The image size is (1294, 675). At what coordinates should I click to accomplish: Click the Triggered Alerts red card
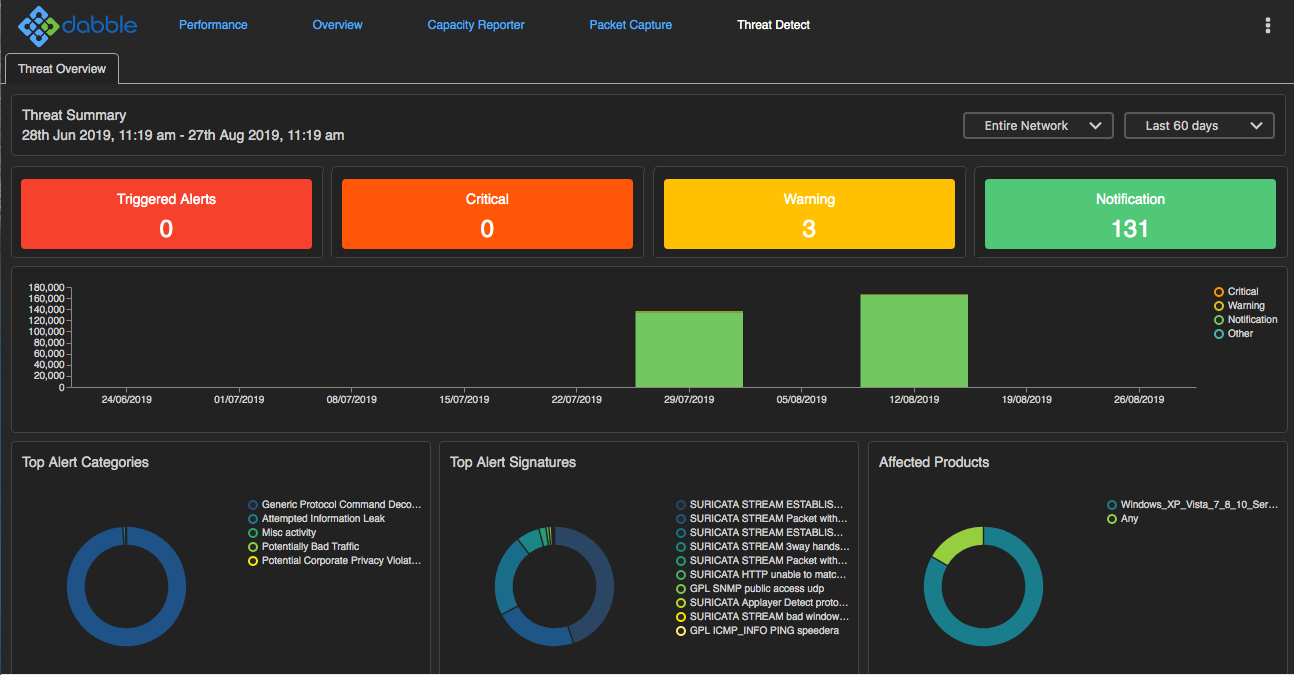click(x=166, y=214)
